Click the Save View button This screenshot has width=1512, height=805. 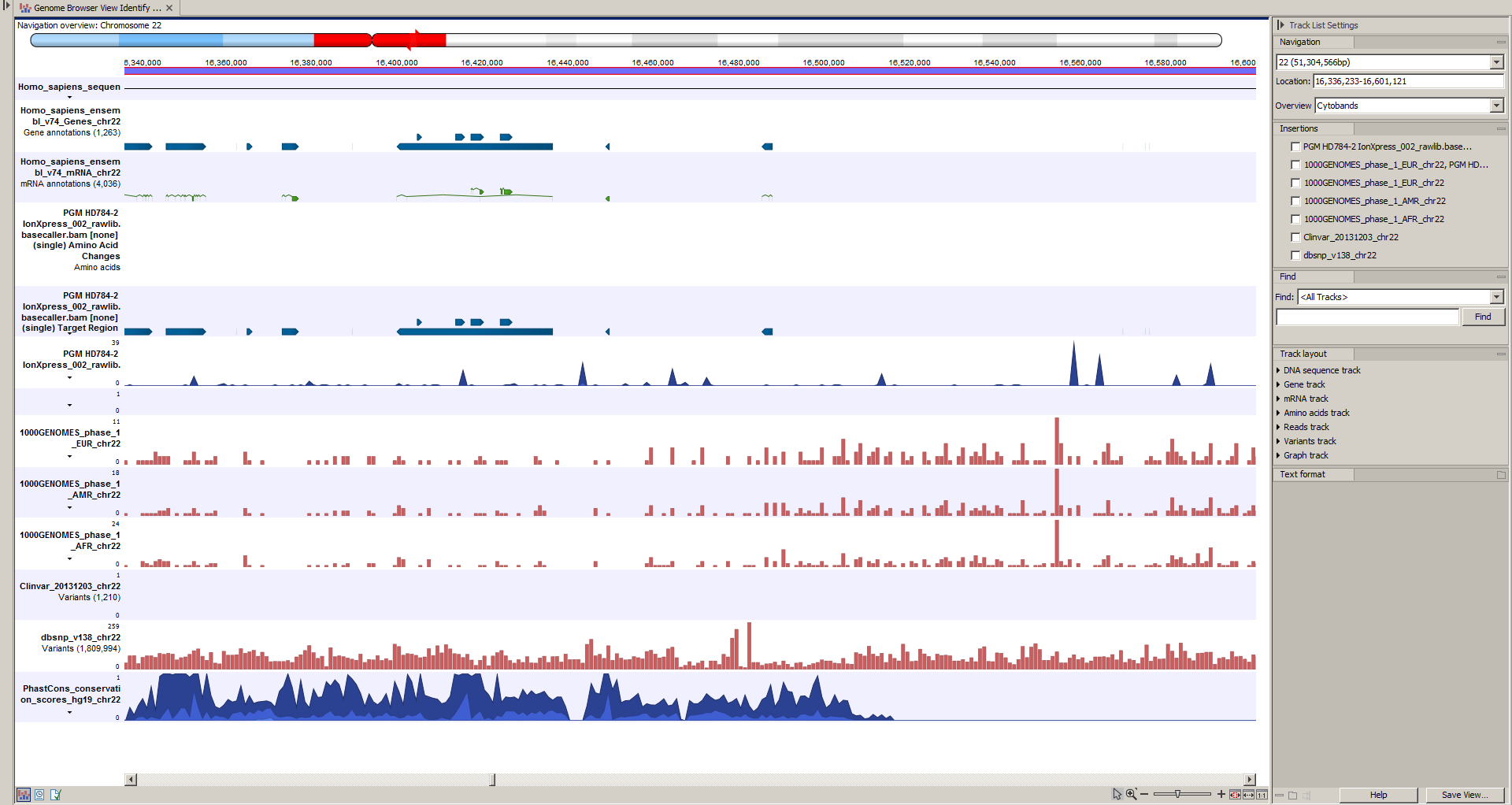pos(1464,795)
